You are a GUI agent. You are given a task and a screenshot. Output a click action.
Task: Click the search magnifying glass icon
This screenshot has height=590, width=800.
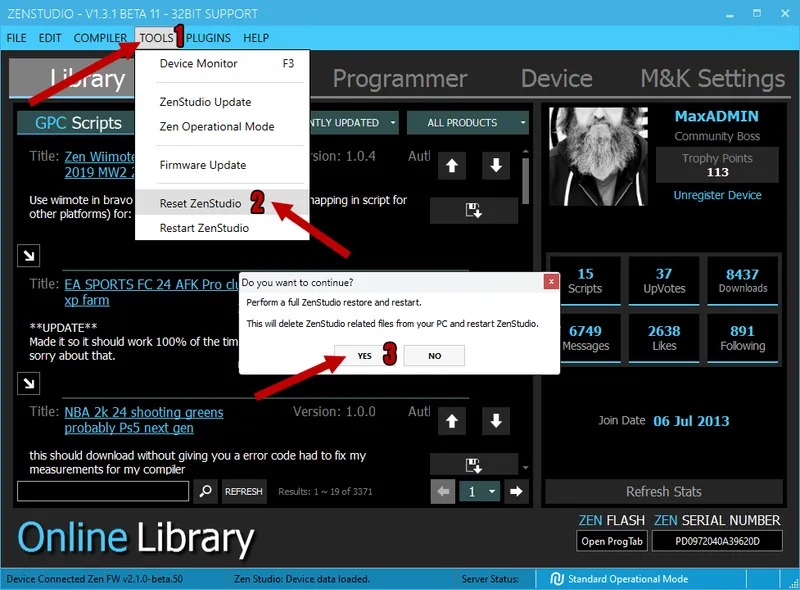(206, 491)
